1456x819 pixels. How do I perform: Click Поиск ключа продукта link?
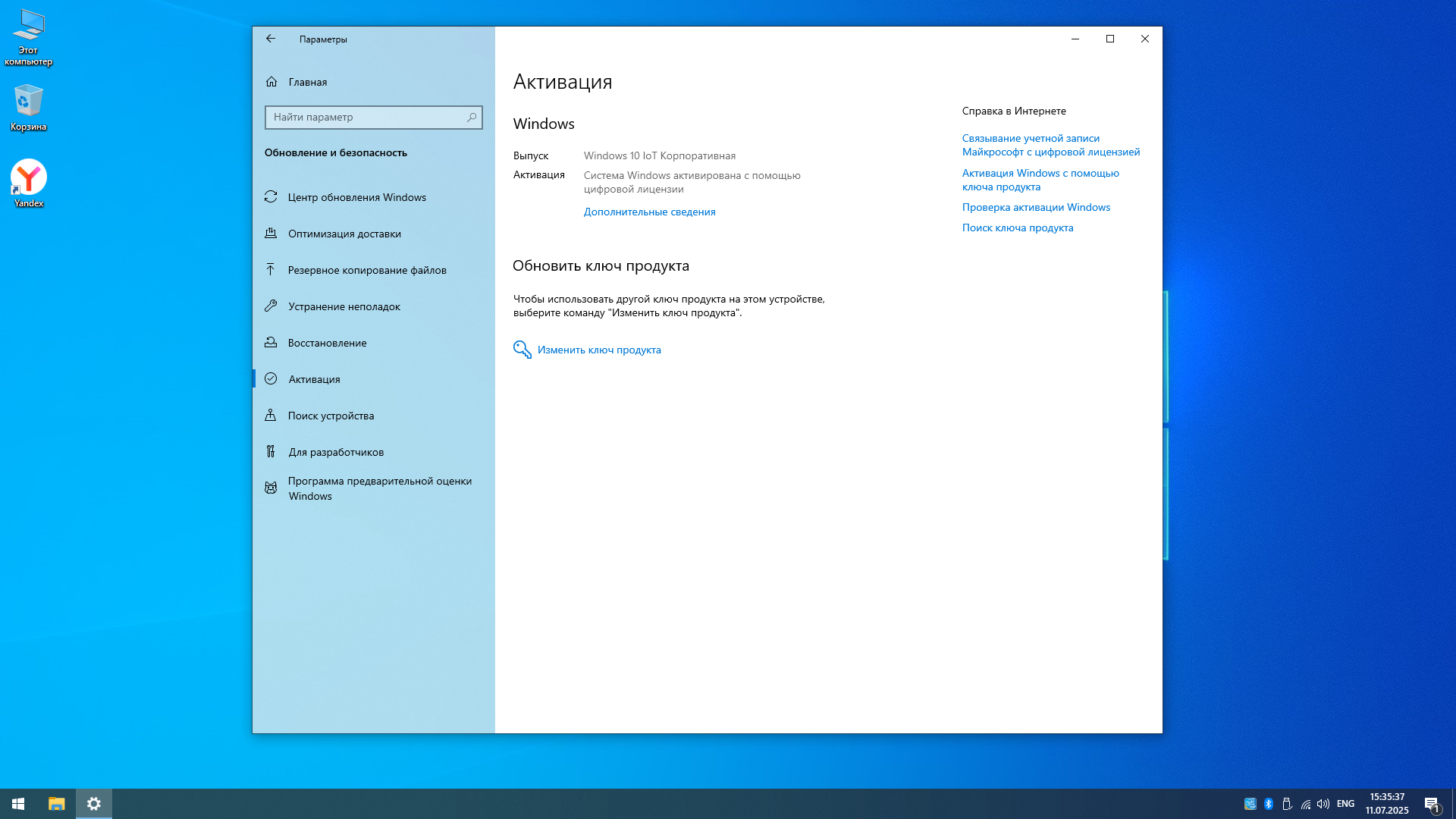click(x=1018, y=227)
